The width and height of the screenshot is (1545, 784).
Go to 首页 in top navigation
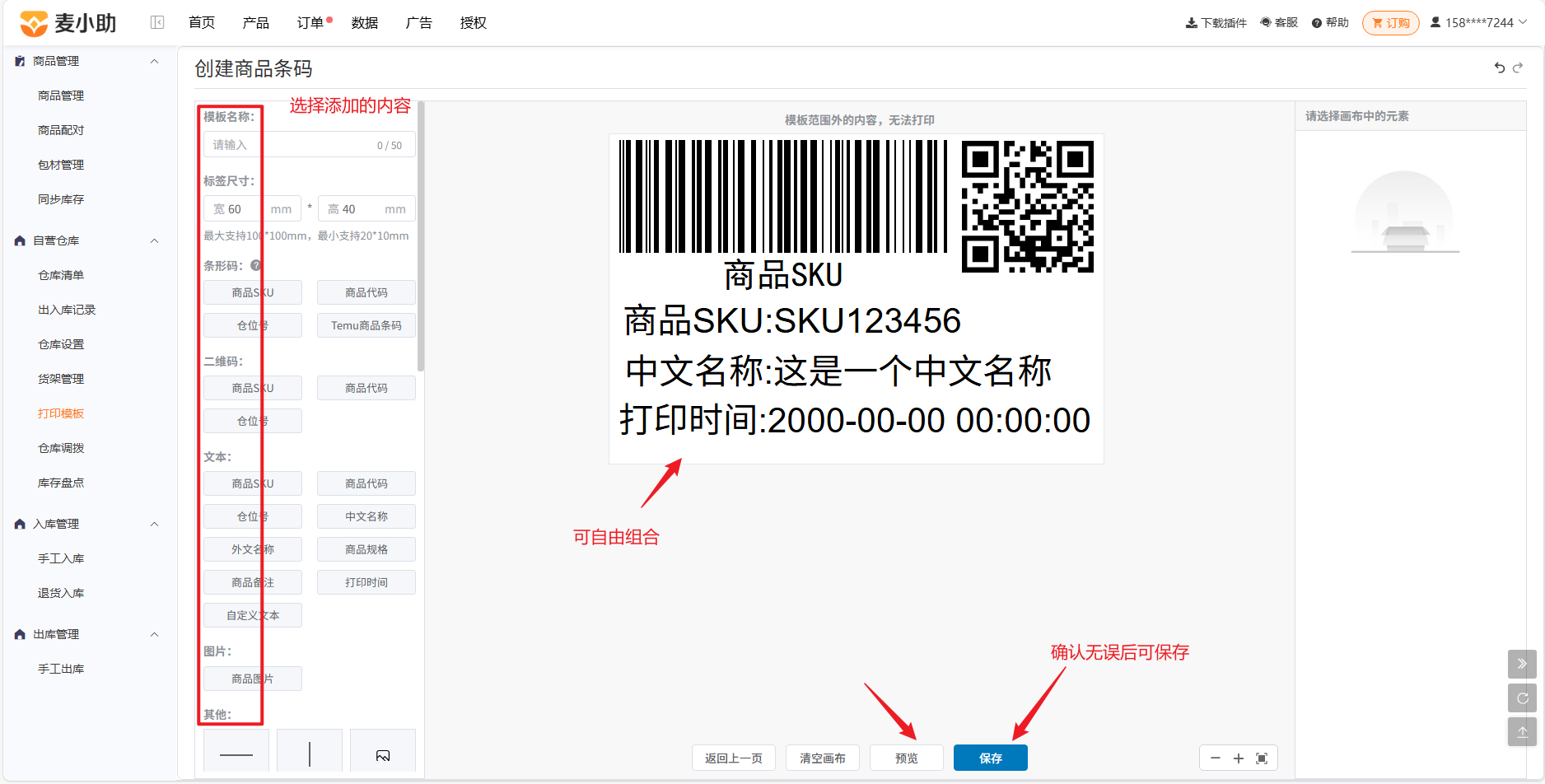pos(202,23)
